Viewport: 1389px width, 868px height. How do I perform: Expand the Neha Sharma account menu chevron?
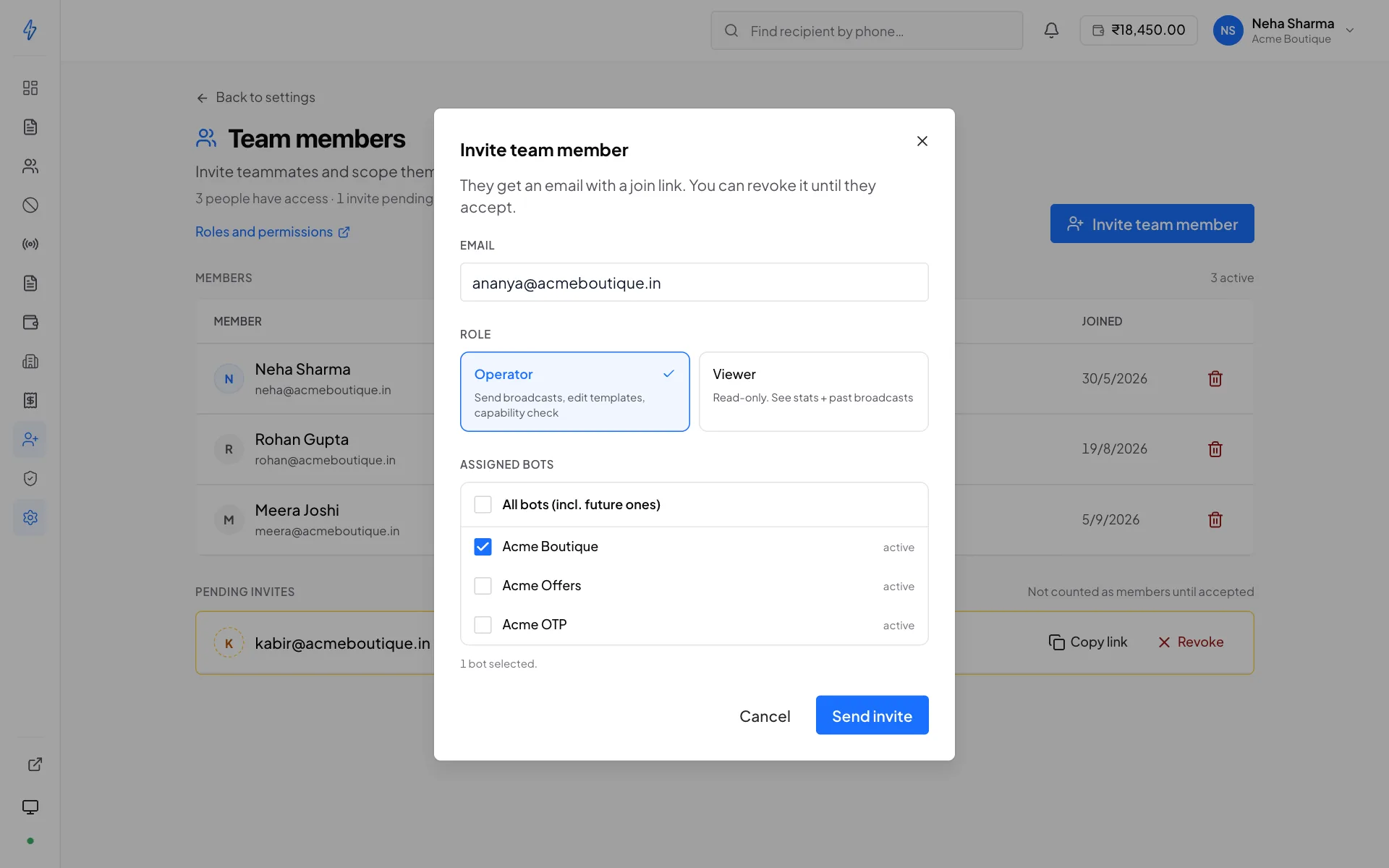tap(1349, 30)
